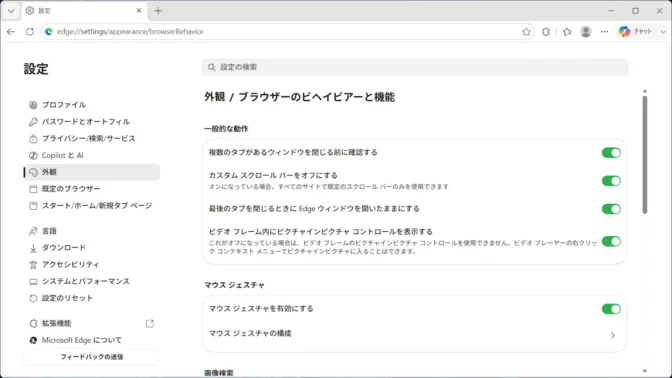Open a new tab with the plus button
The width and height of the screenshot is (672, 378).
click(x=158, y=11)
